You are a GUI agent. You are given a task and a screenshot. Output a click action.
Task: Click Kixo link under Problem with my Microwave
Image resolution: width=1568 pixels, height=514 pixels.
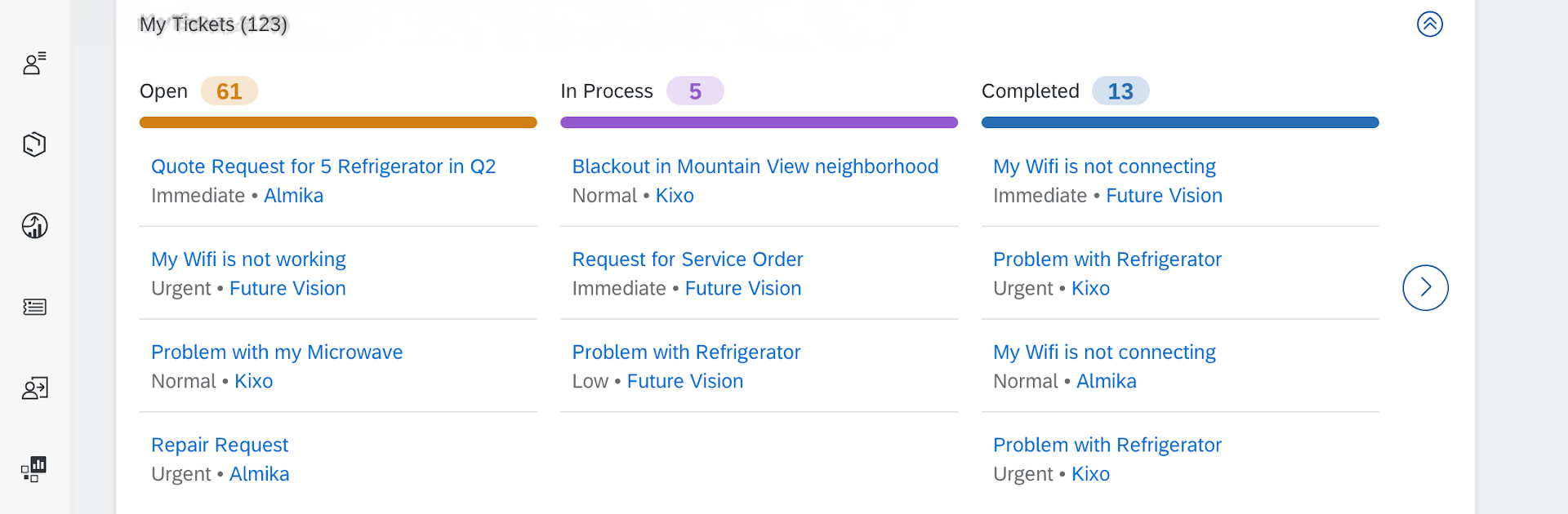(x=253, y=382)
